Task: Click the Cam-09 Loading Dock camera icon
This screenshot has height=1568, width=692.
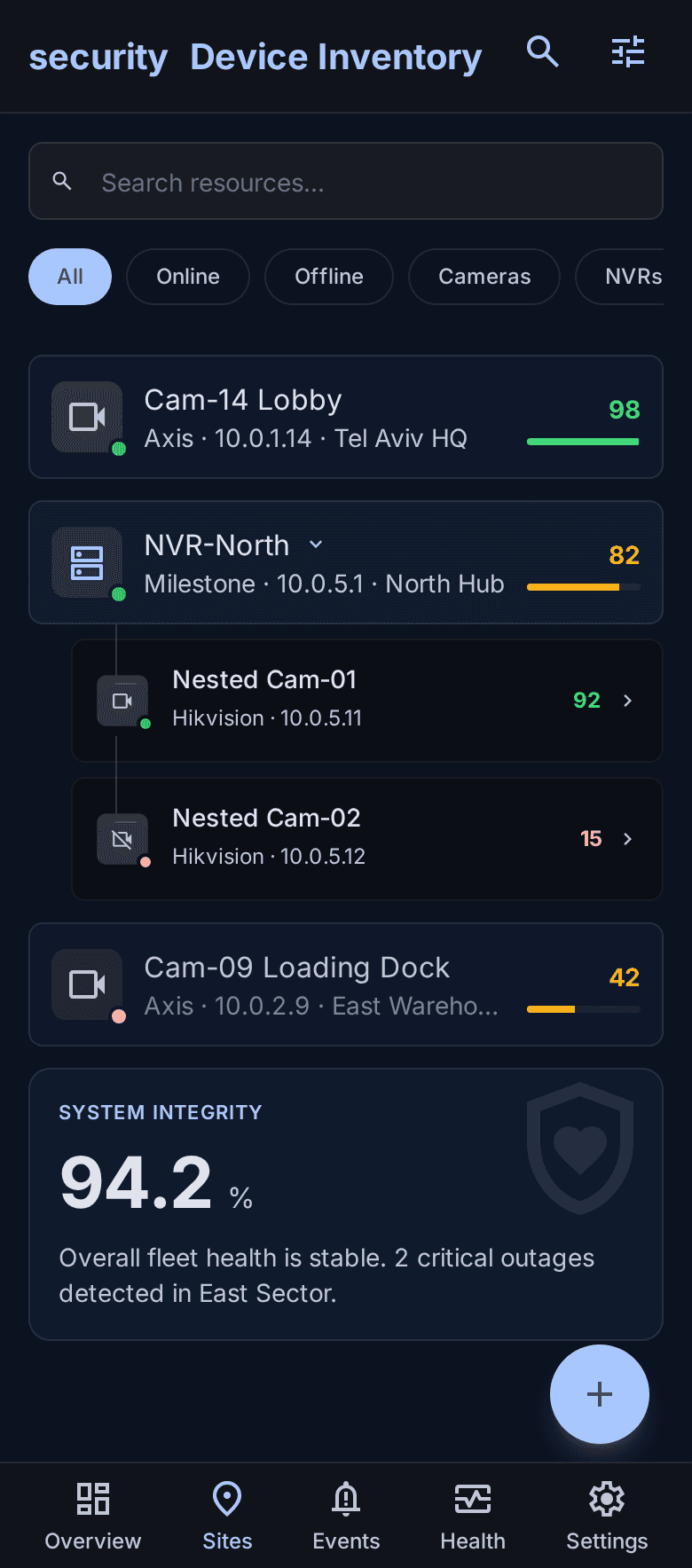Action: [87, 984]
